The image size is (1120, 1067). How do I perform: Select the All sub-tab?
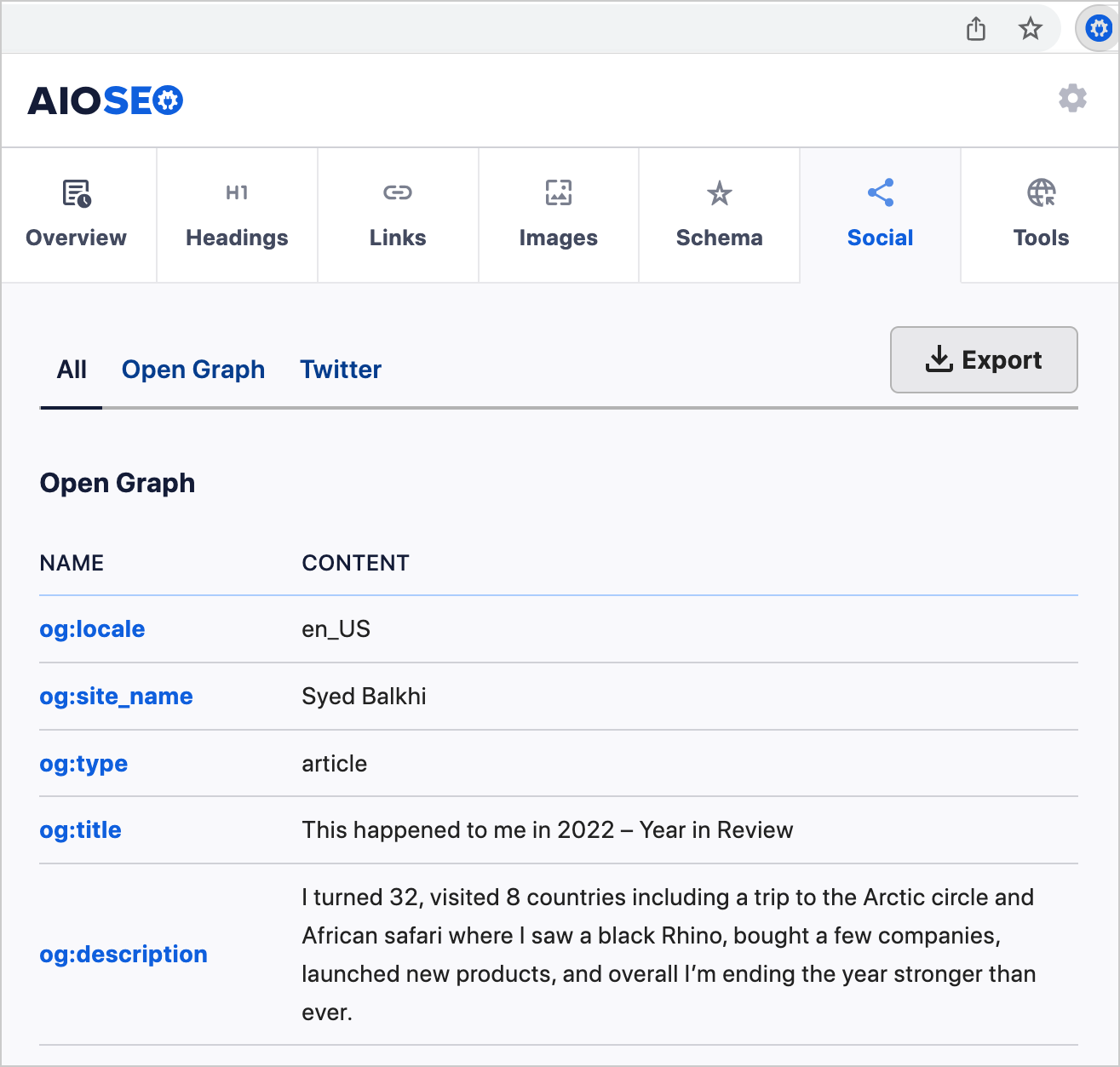coord(72,370)
